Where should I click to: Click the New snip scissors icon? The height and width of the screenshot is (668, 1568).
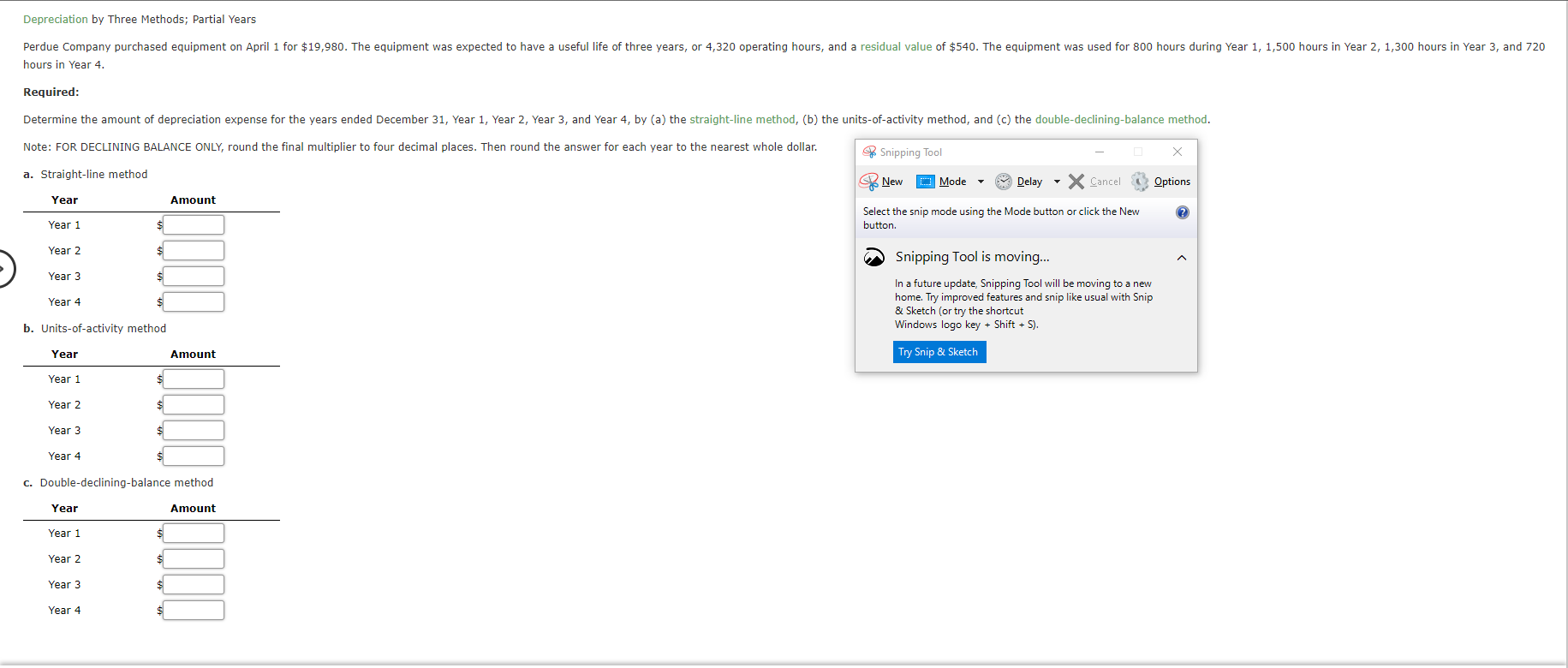point(868,182)
